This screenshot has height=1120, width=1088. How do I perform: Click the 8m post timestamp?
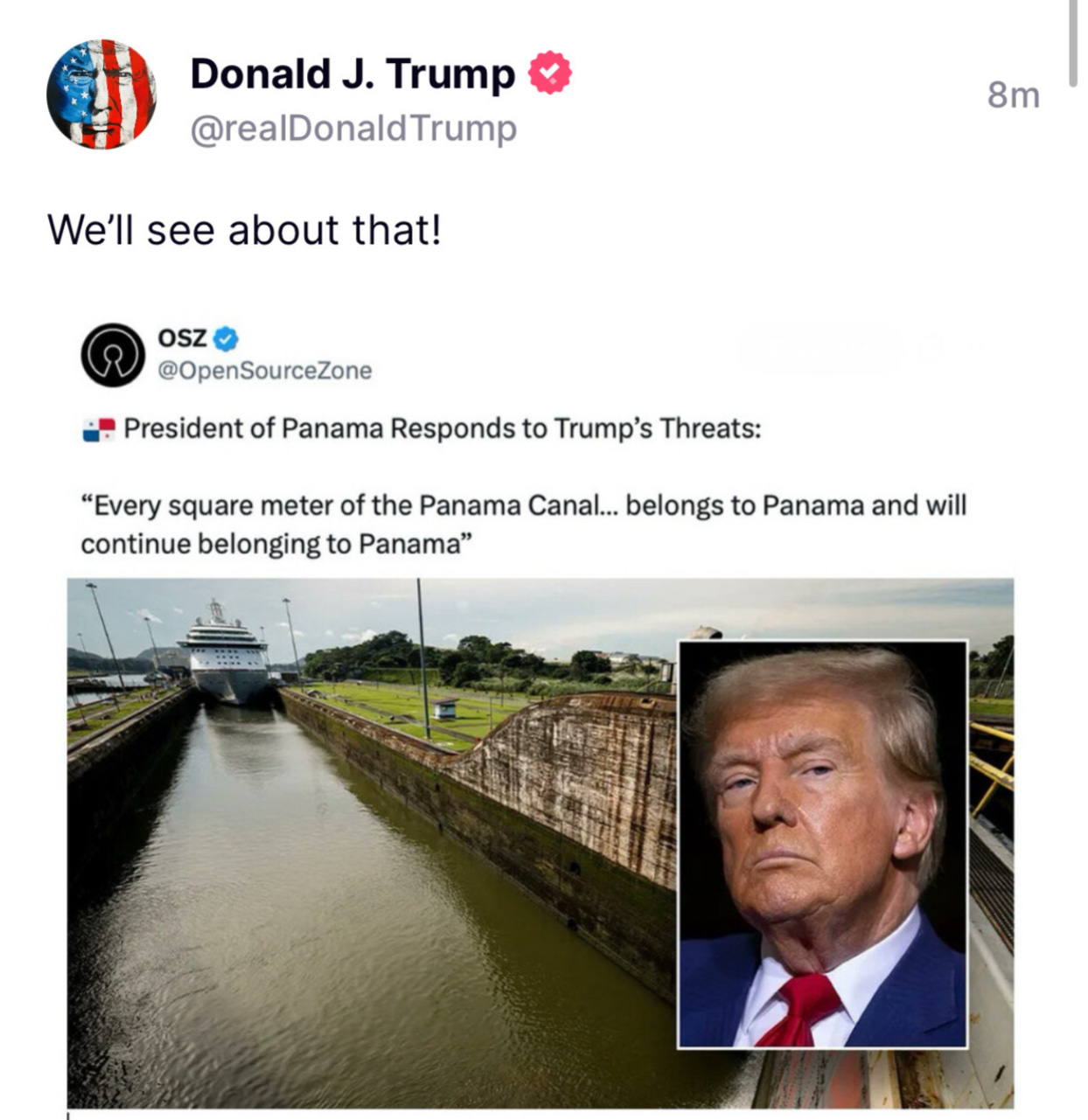point(1014,94)
